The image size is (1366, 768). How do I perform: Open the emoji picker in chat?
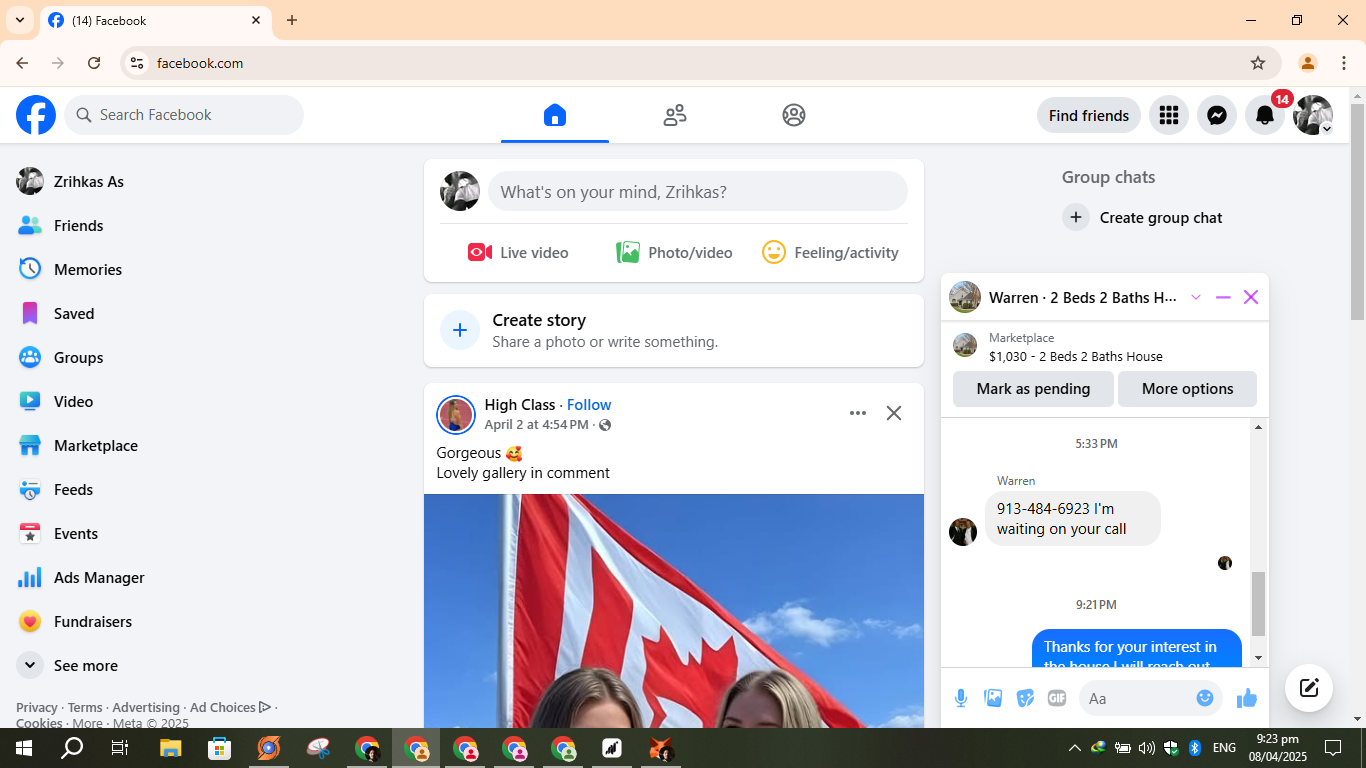click(1205, 698)
